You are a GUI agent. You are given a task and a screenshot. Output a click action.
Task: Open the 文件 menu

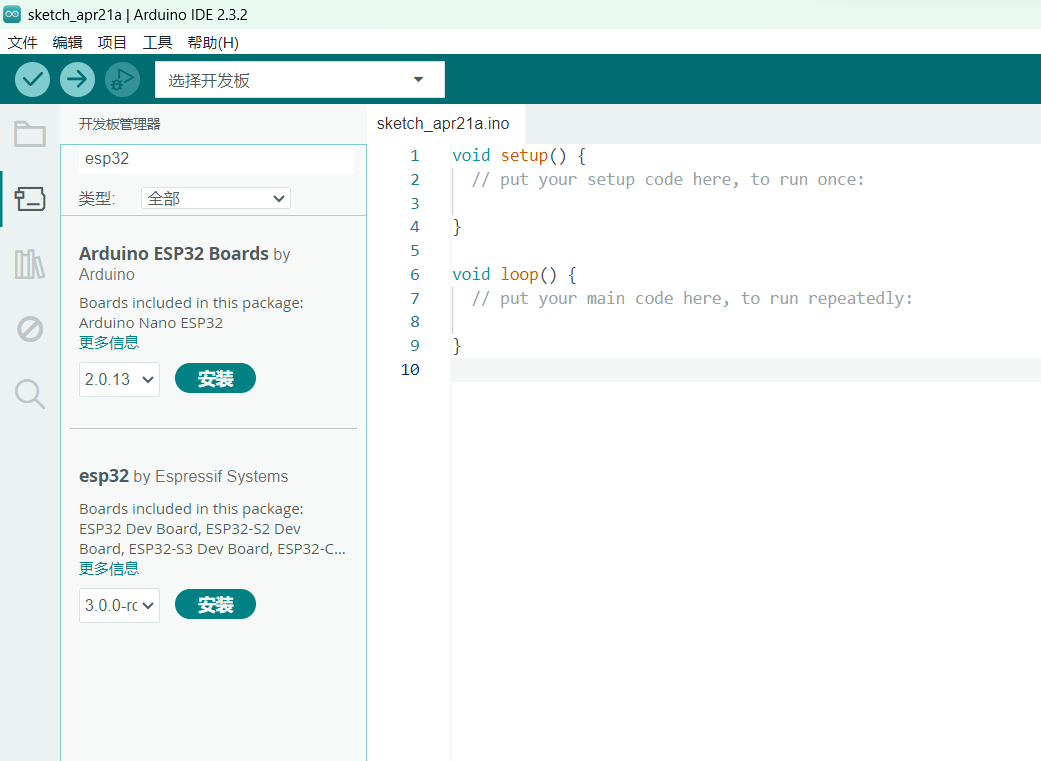click(23, 42)
